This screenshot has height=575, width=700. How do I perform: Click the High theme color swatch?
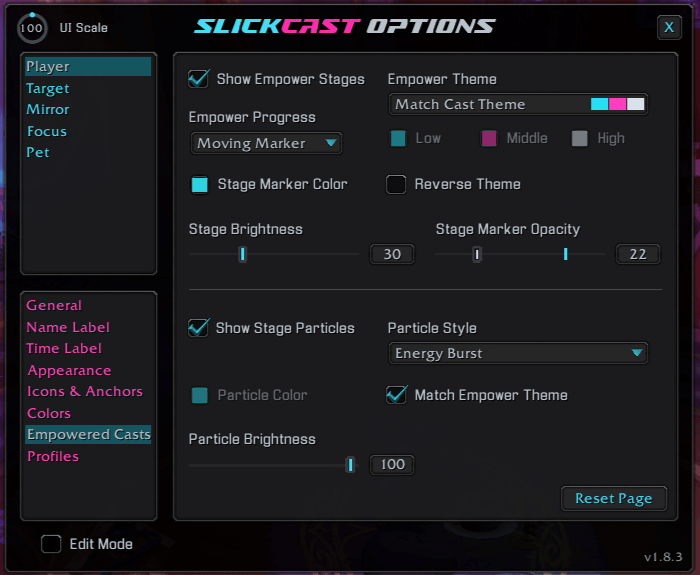[579, 138]
